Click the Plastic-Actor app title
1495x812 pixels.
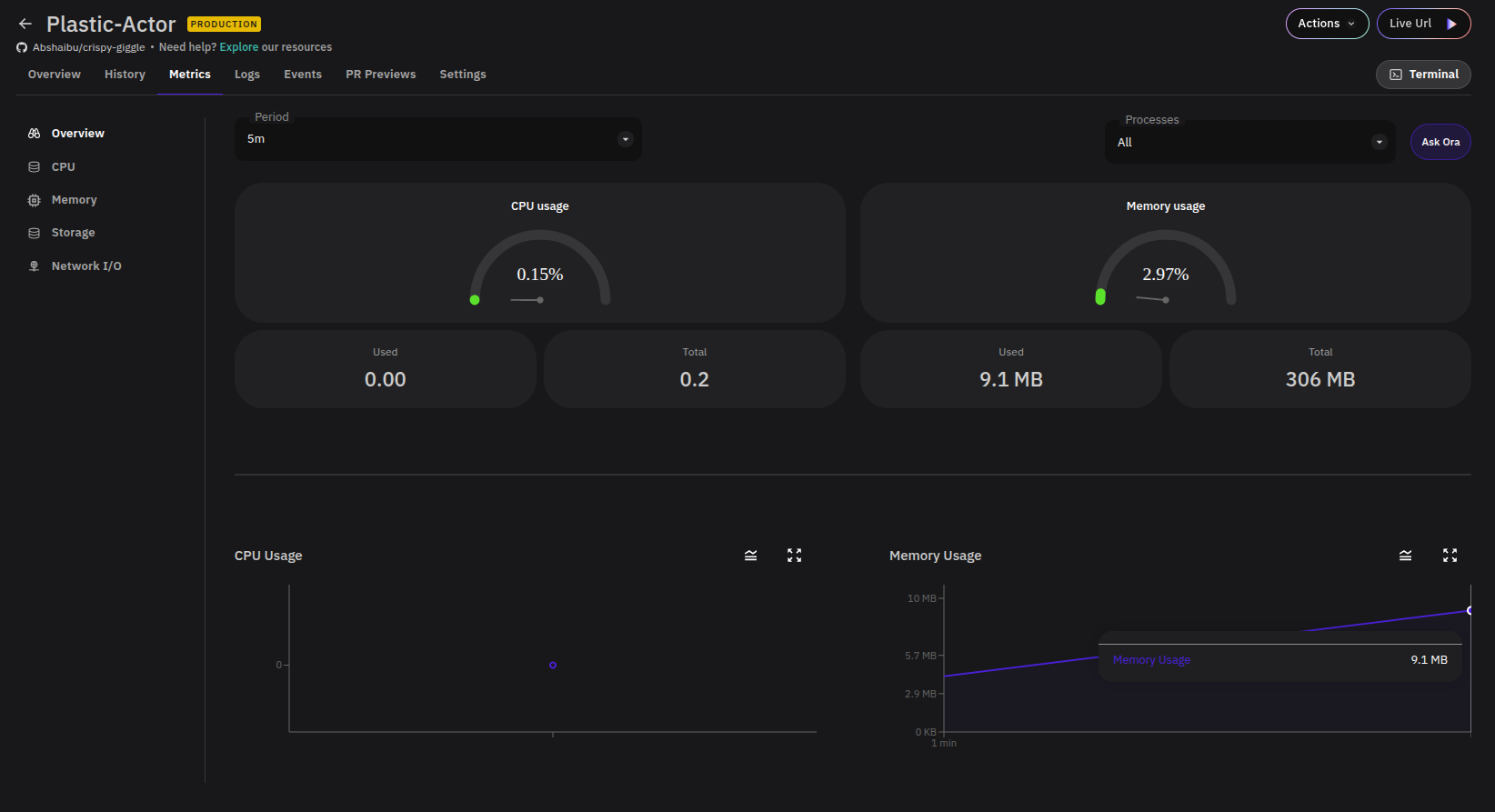coord(111,25)
